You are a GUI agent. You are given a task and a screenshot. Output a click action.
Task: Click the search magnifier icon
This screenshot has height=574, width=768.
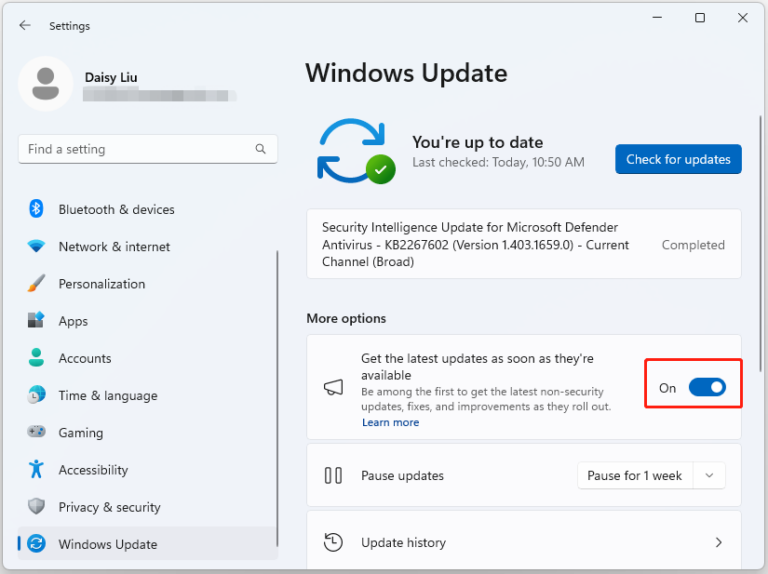point(261,149)
